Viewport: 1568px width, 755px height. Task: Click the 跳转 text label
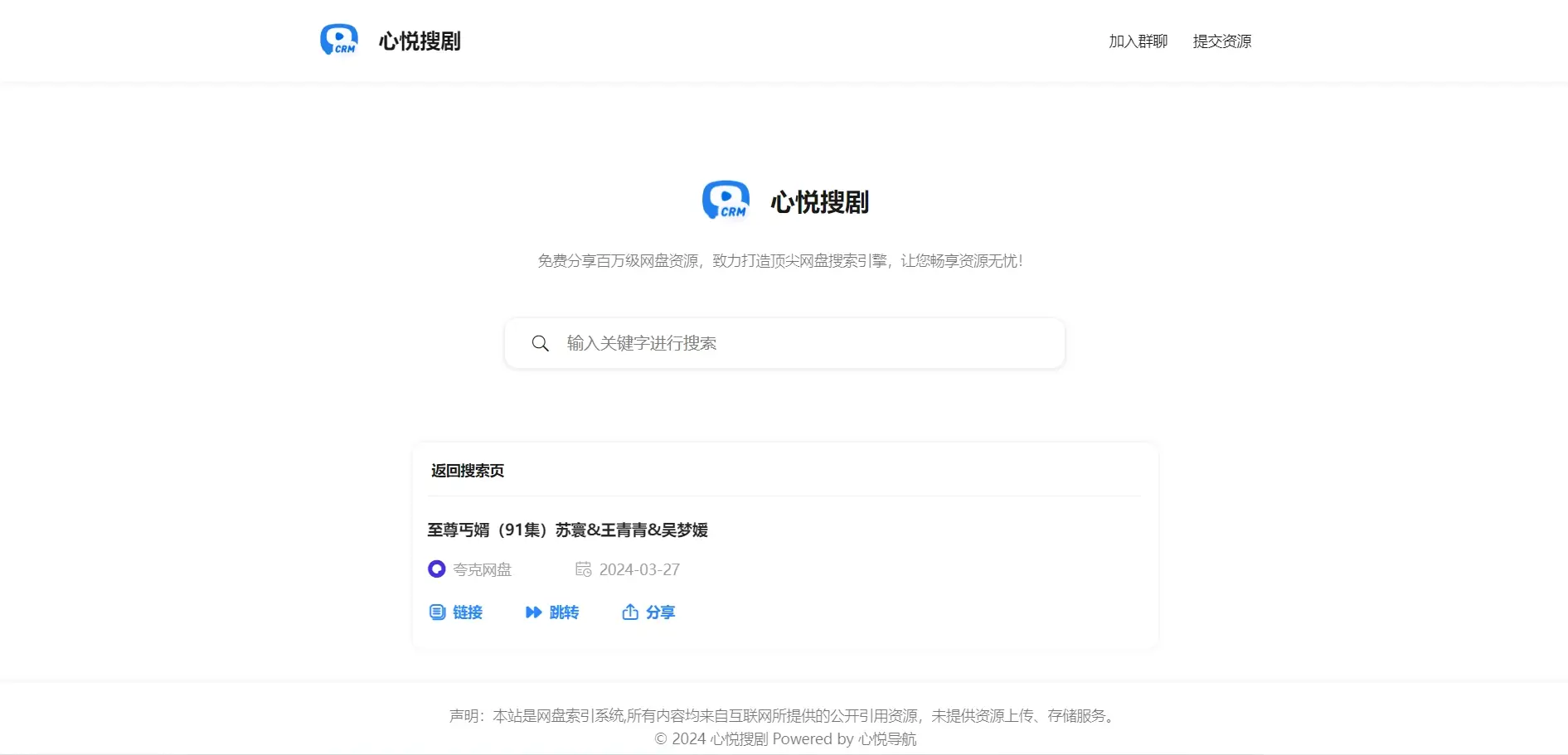(x=564, y=612)
